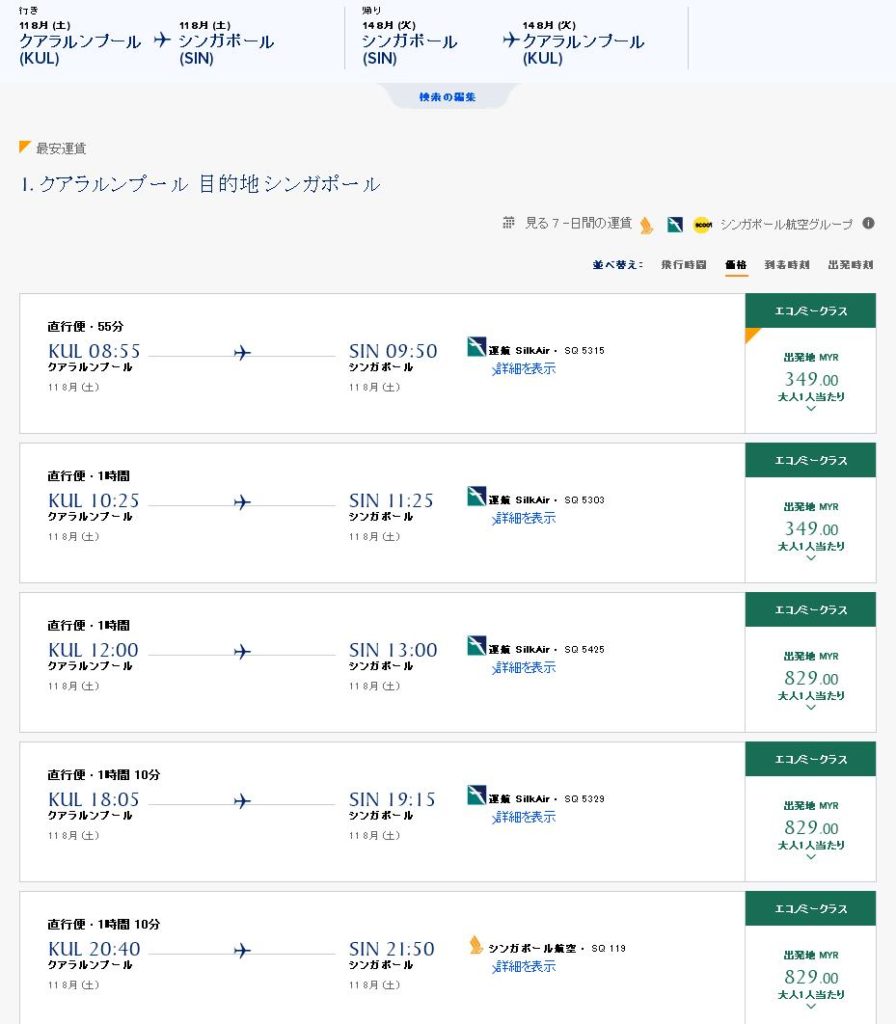Viewport: 896px width, 1024px height.
Task: Show details for flight SQ 119
Action: (x=524, y=966)
